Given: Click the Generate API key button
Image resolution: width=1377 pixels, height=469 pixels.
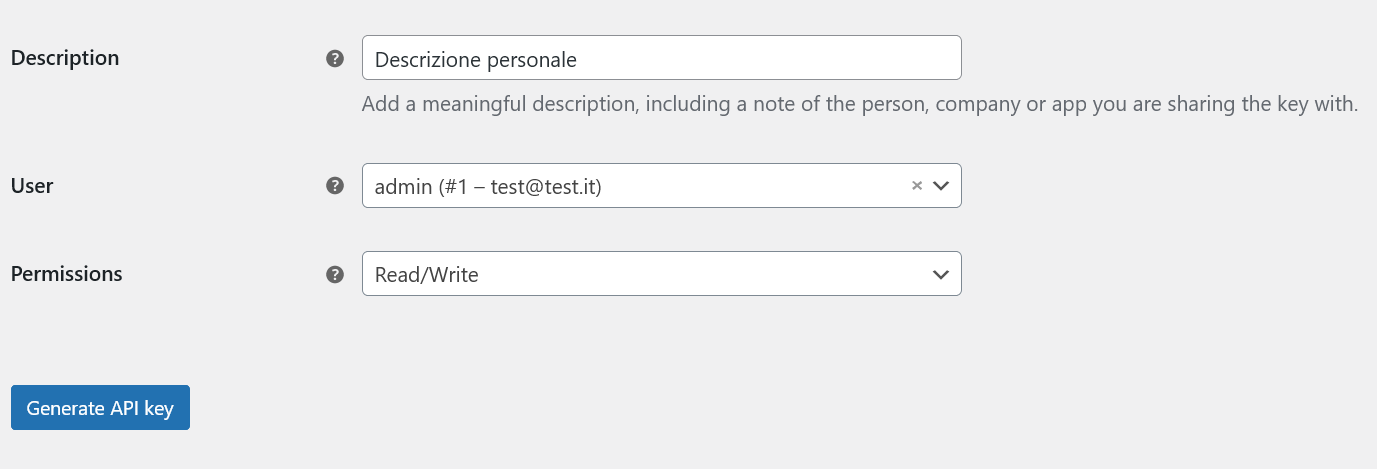Looking at the screenshot, I should pyautogui.click(x=100, y=408).
